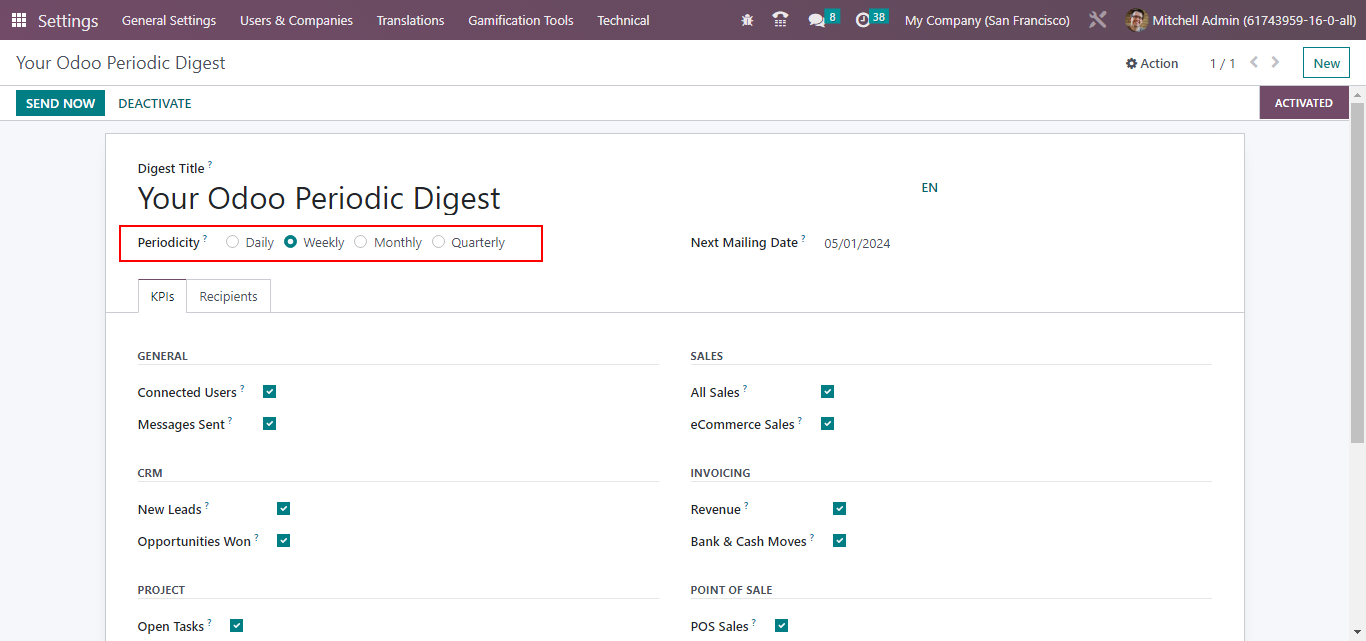Uncheck the New Leads checkbox
The width and height of the screenshot is (1366, 641).
(284, 509)
